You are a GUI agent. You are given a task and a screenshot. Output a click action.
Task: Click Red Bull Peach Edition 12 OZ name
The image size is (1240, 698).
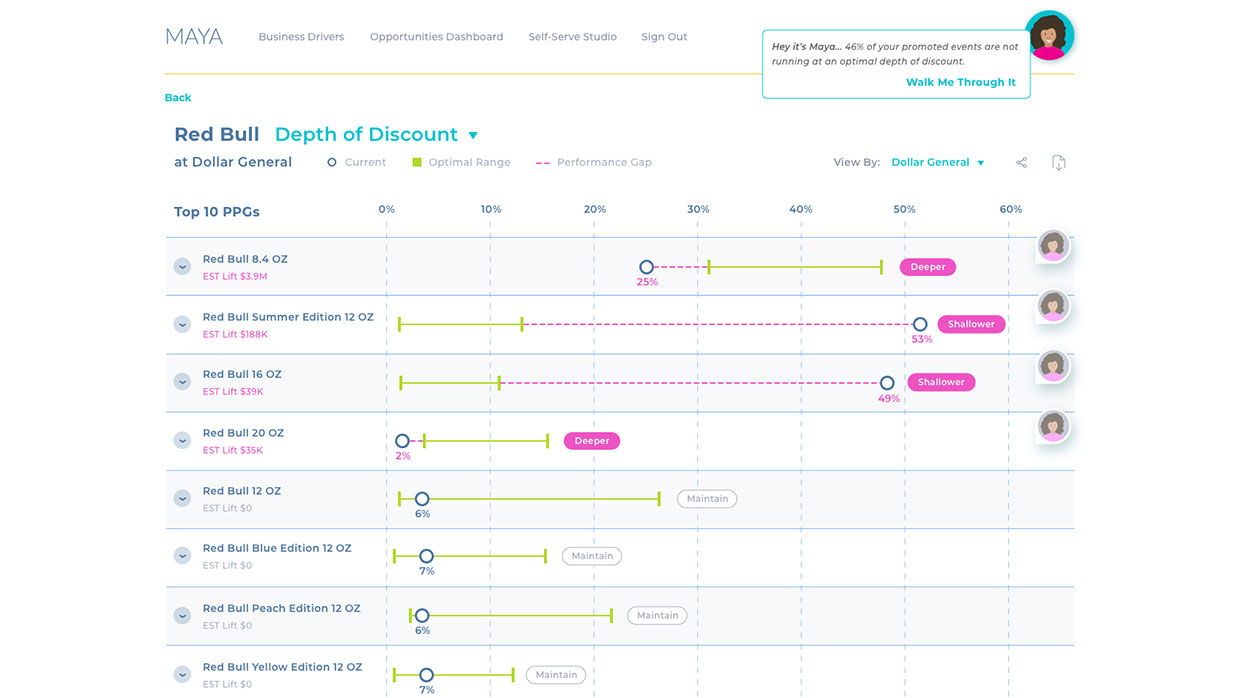point(281,608)
